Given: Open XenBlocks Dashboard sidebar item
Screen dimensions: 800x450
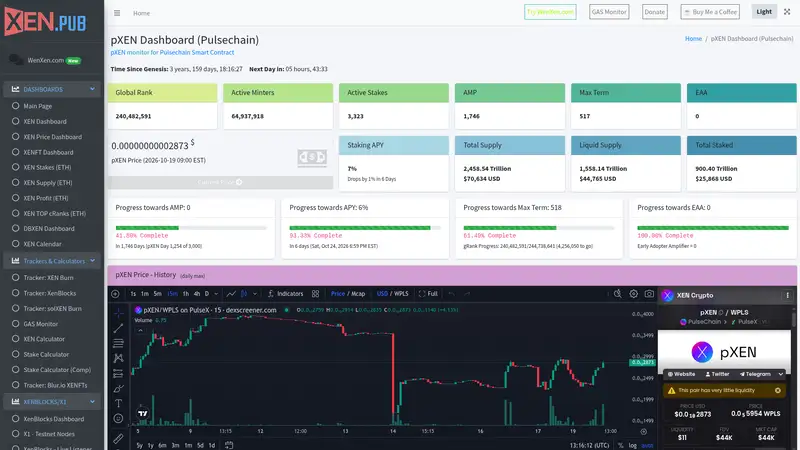Looking at the screenshot, I should click(54, 419).
